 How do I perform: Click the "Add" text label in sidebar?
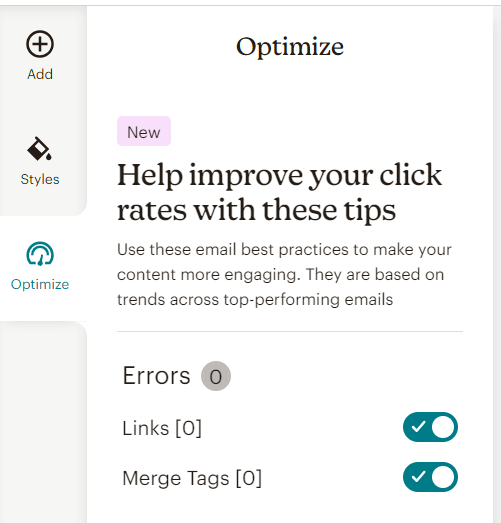(40, 74)
